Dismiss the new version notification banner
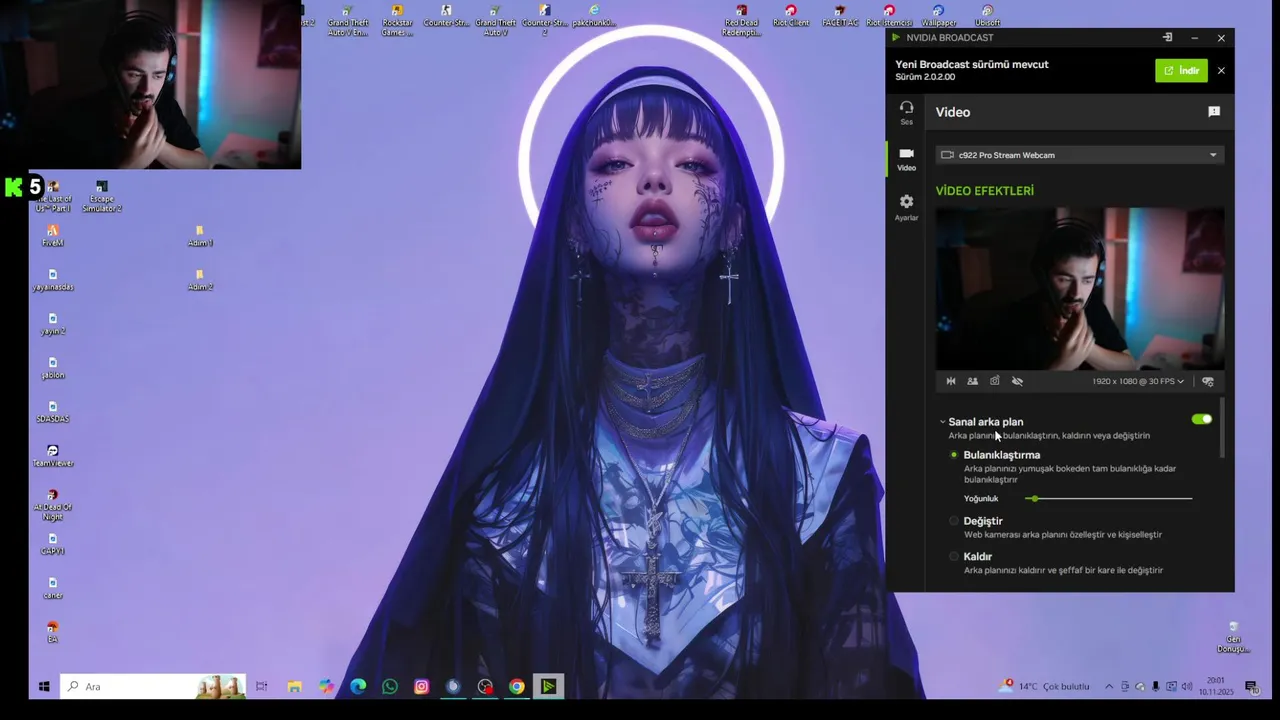 [x=1220, y=70]
